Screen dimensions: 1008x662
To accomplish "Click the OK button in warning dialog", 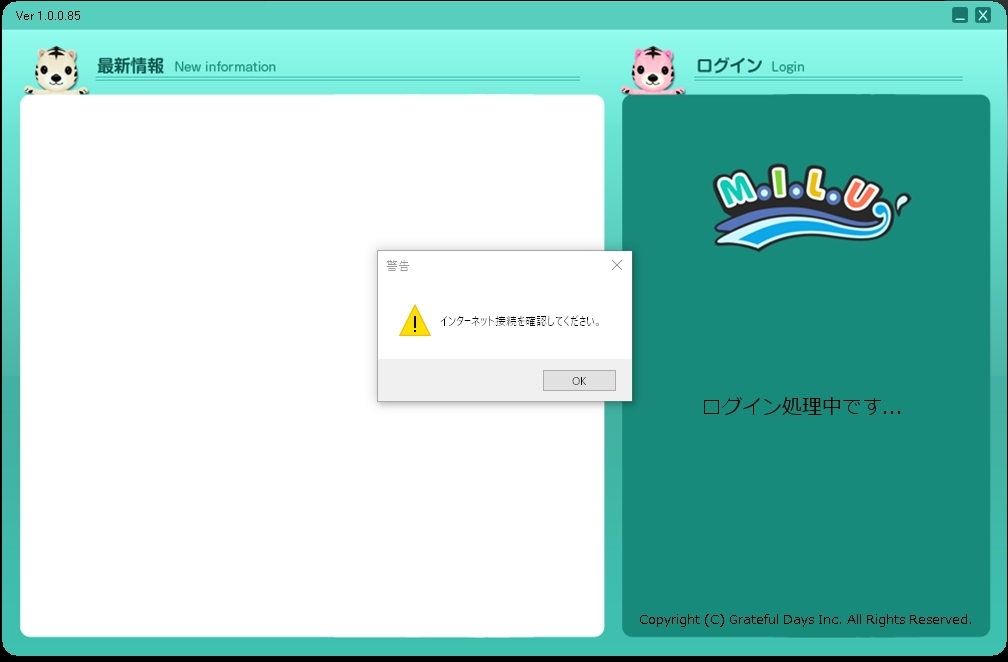I will (x=579, y=381).
